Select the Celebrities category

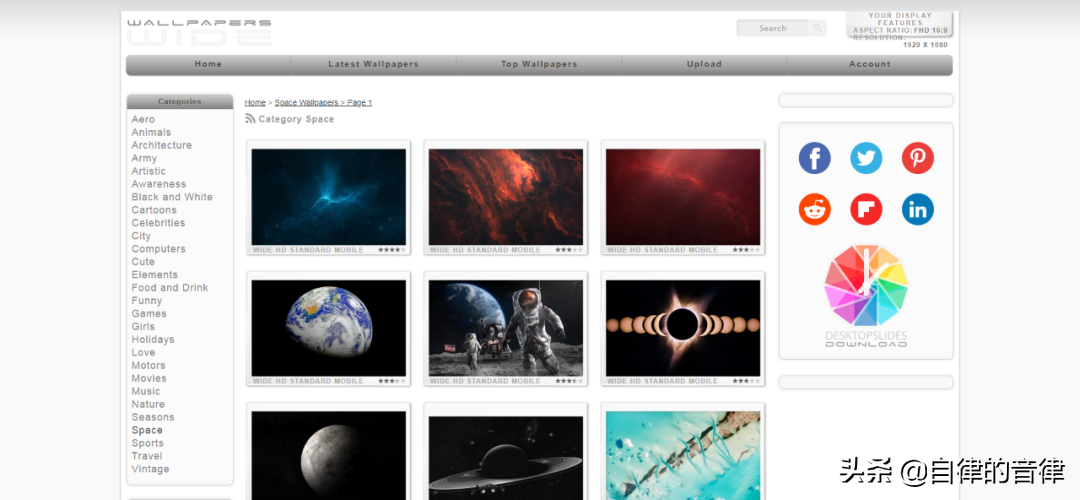[x=158, y=223]
